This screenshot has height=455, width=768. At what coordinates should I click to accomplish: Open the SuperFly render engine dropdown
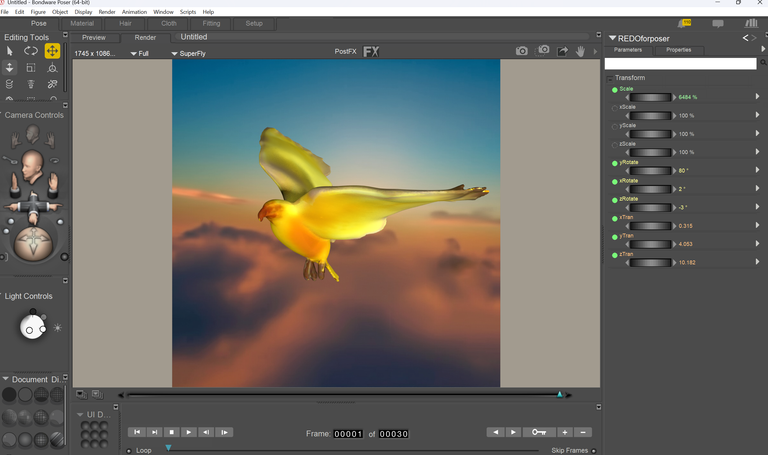189,53
